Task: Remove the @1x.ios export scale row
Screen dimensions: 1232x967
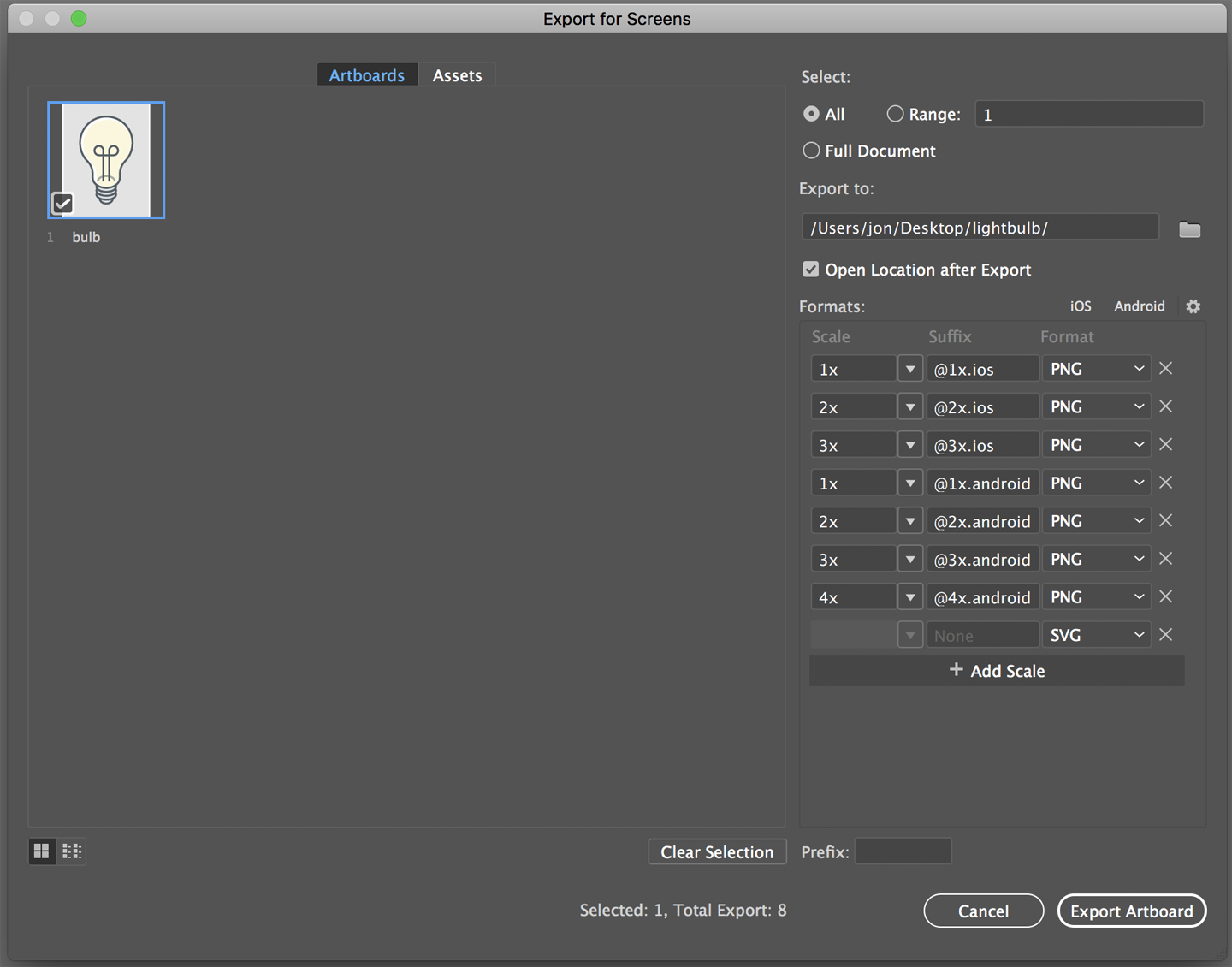Action: tap(1165, 368)
